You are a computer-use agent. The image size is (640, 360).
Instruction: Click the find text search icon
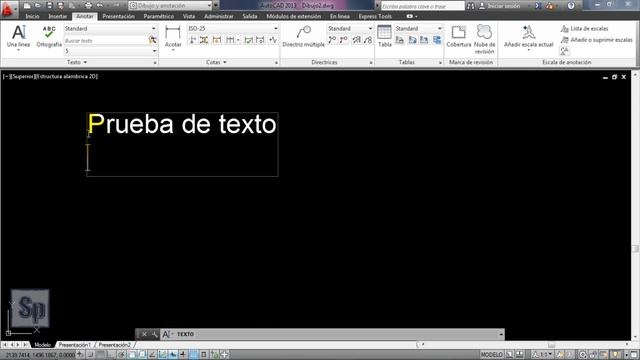point(153,40)
